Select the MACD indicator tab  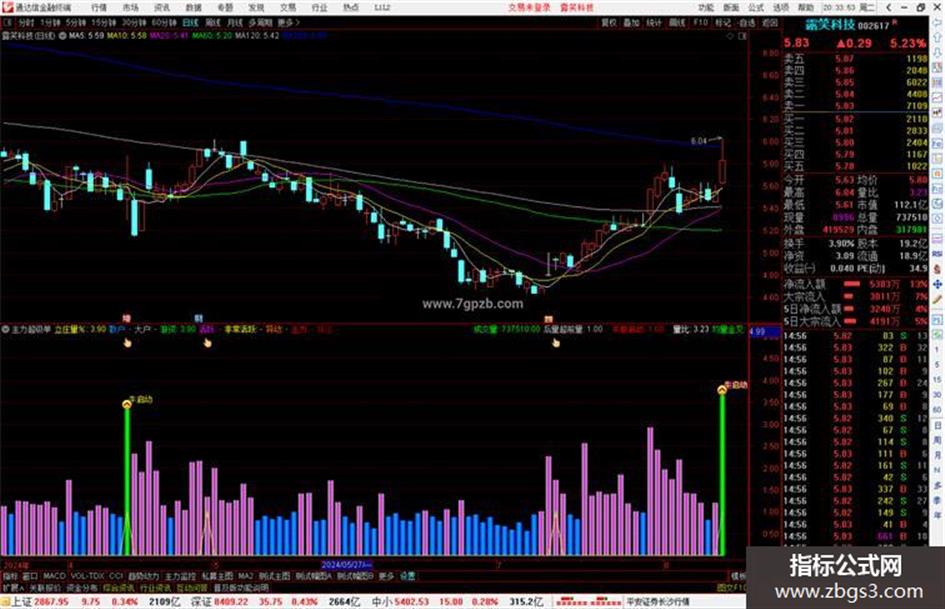pyautogui.click(x=54, y=576)
